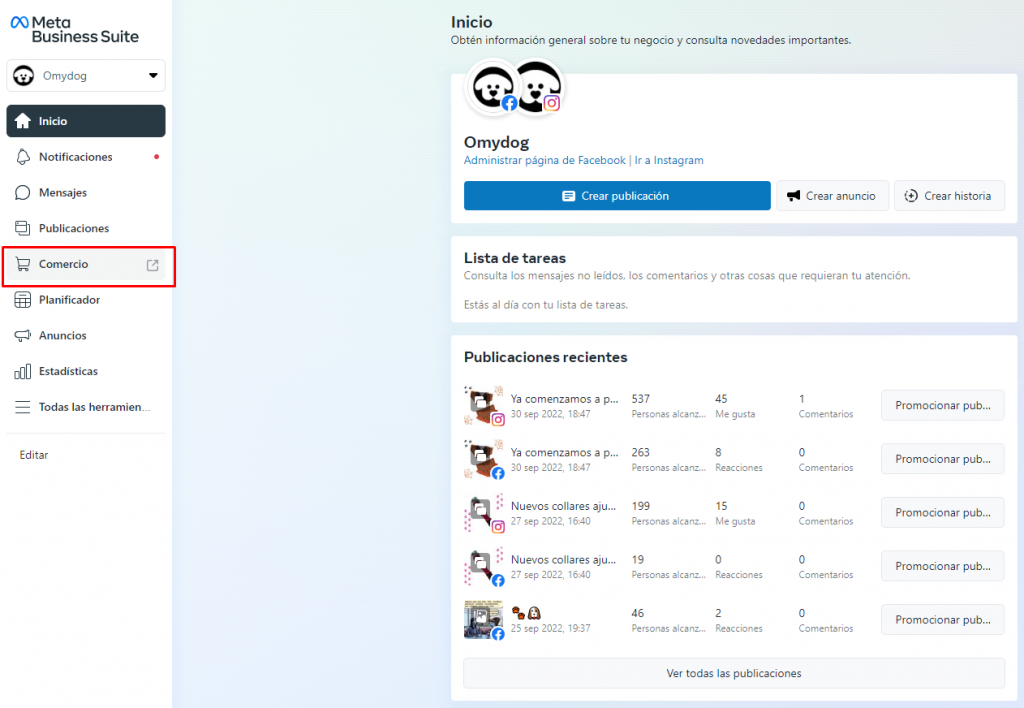Image resolution: width=1024 pixels, height=708 pixels.
Task: Promote the post with 537 people reached
Action: (x=942, y=406)
